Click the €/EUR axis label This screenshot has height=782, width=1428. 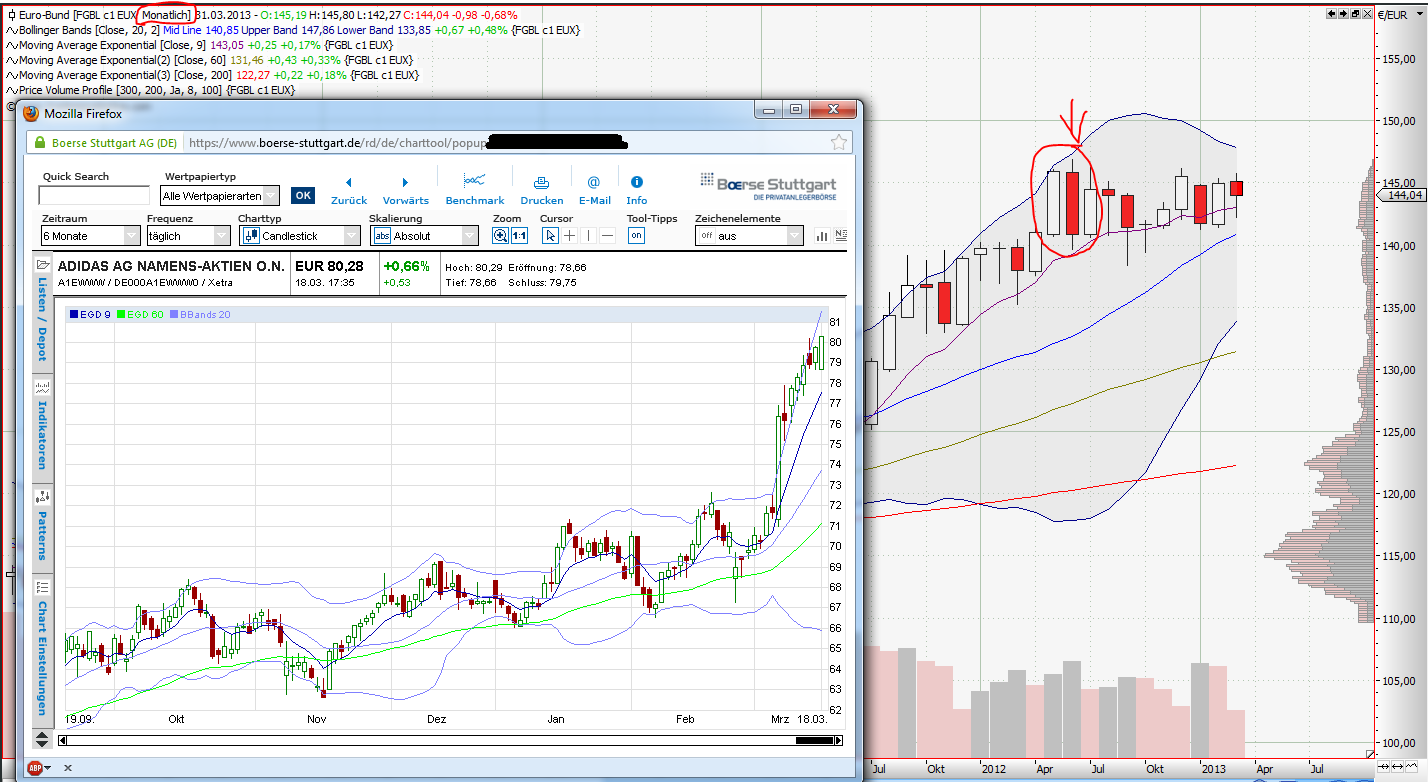click(x=1391, y=15)
